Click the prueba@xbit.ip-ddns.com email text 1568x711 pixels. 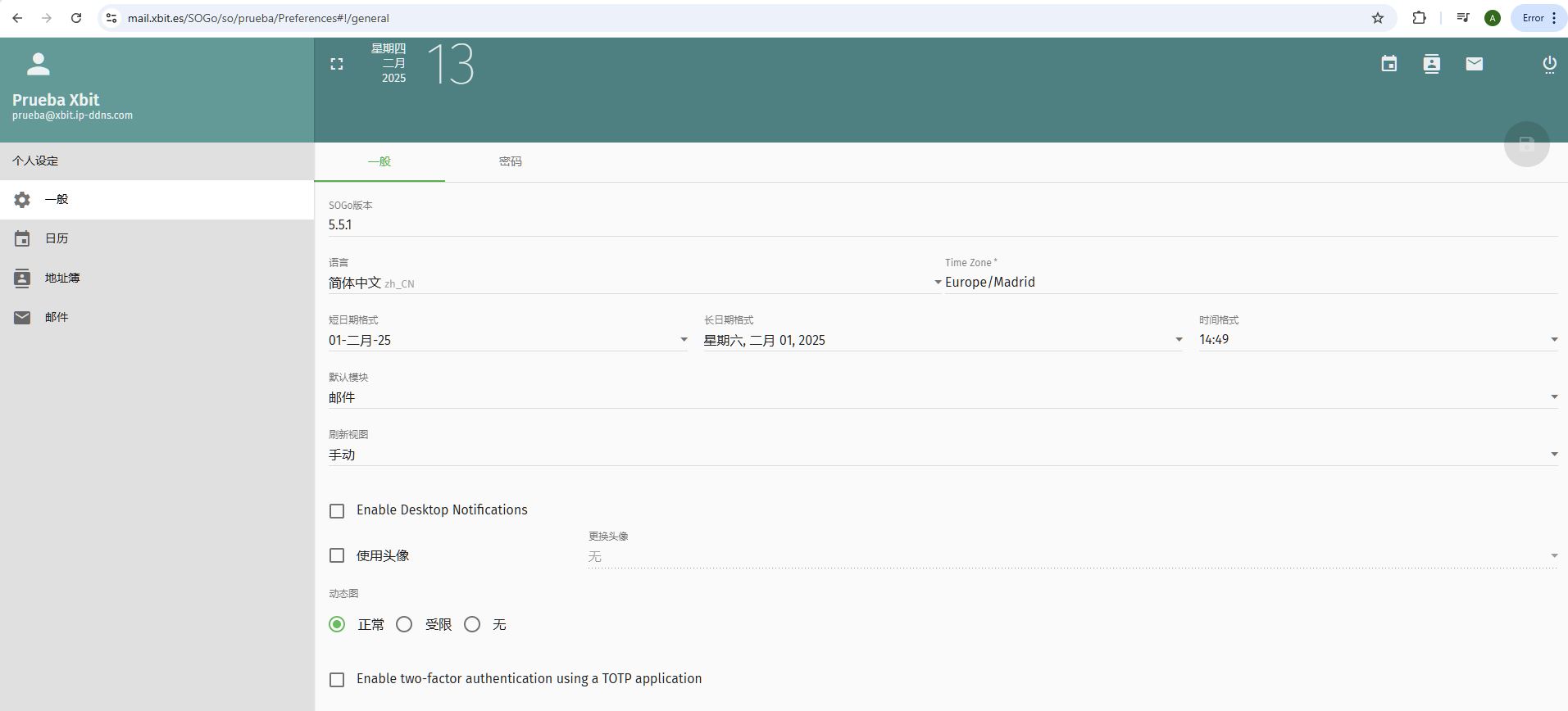(72, 115)
